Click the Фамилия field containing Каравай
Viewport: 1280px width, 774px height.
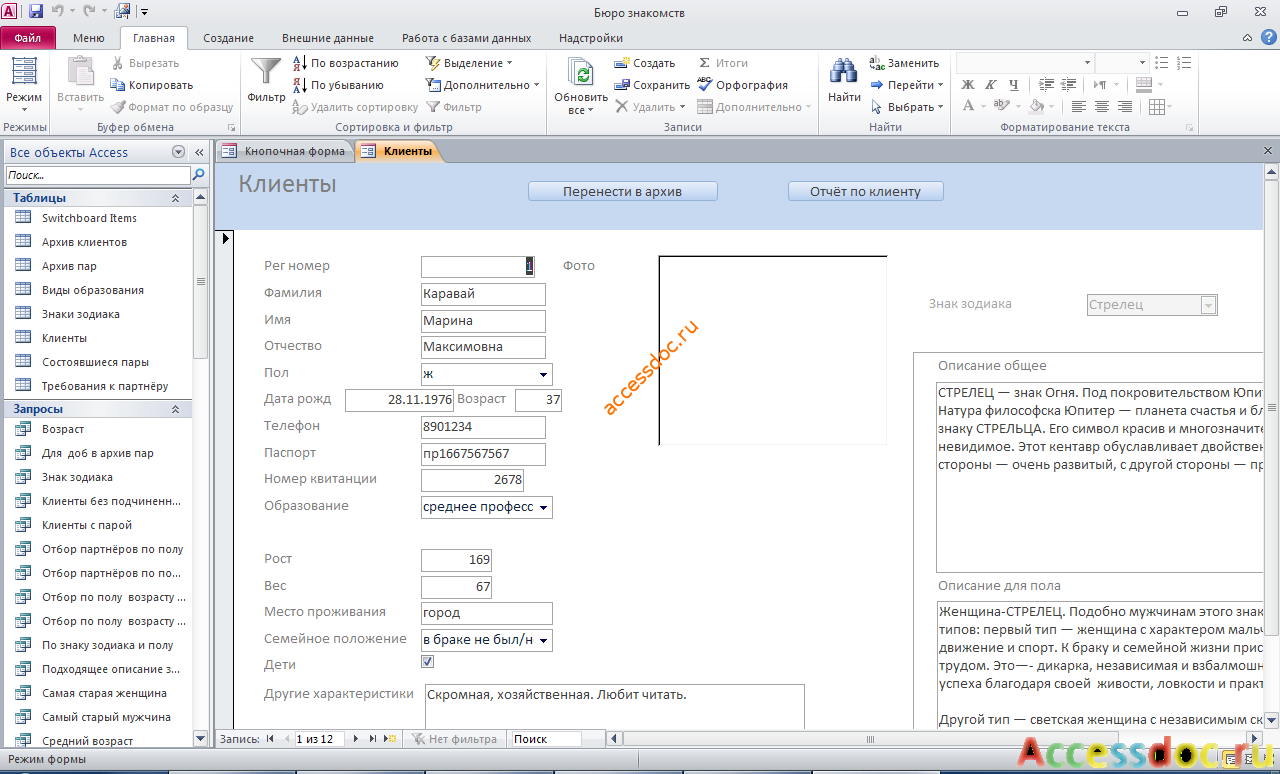[484, 294]
